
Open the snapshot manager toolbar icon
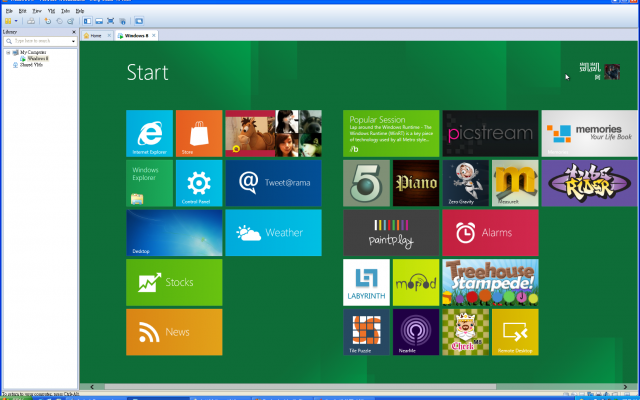coord(70,21)
